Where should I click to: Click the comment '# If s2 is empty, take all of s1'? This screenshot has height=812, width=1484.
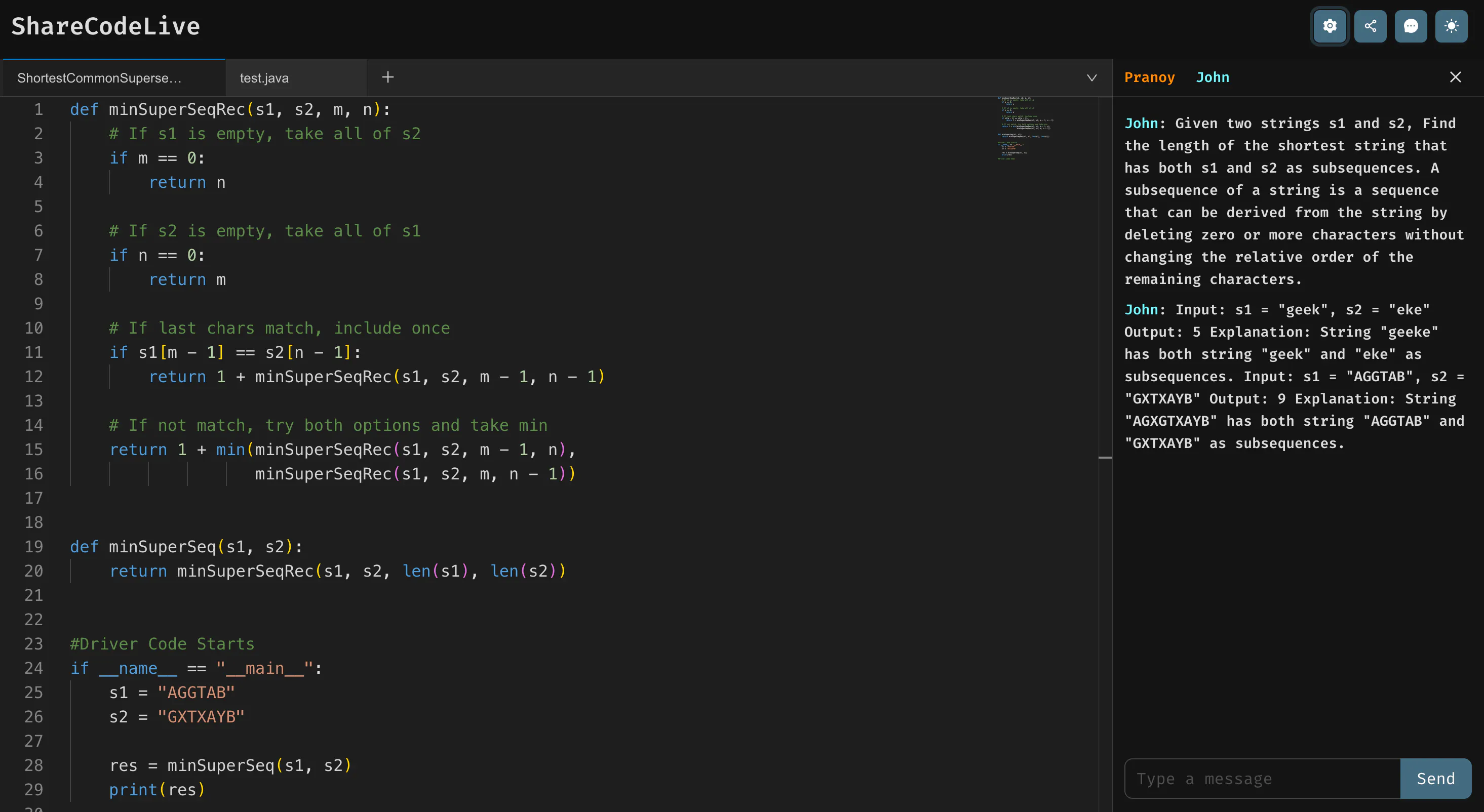265,231
